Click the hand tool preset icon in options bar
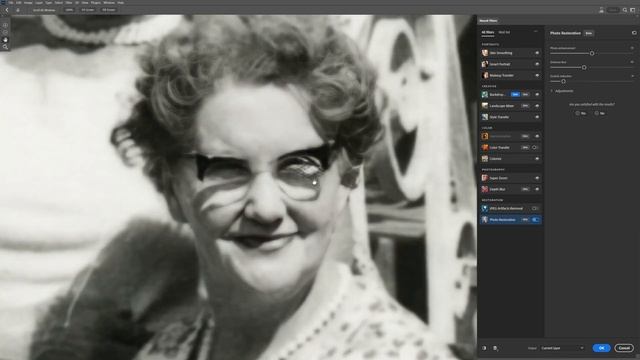 pos(18,10)
